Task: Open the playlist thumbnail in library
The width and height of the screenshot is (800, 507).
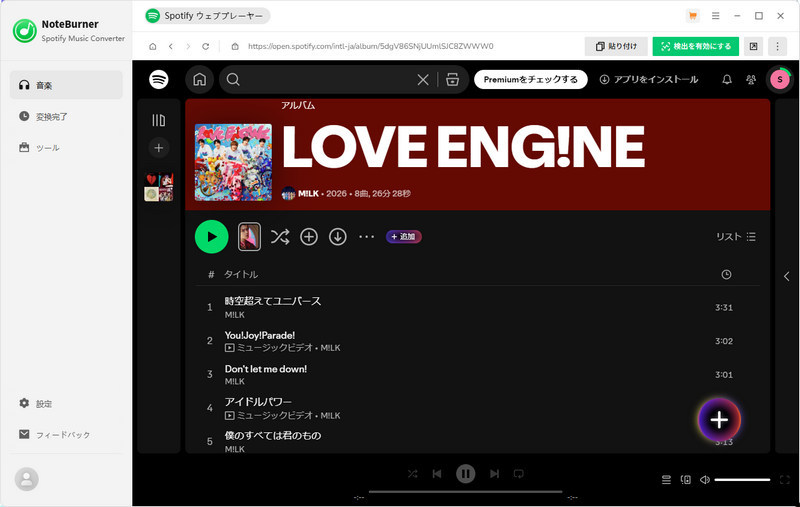Action: tap(159, 187)
